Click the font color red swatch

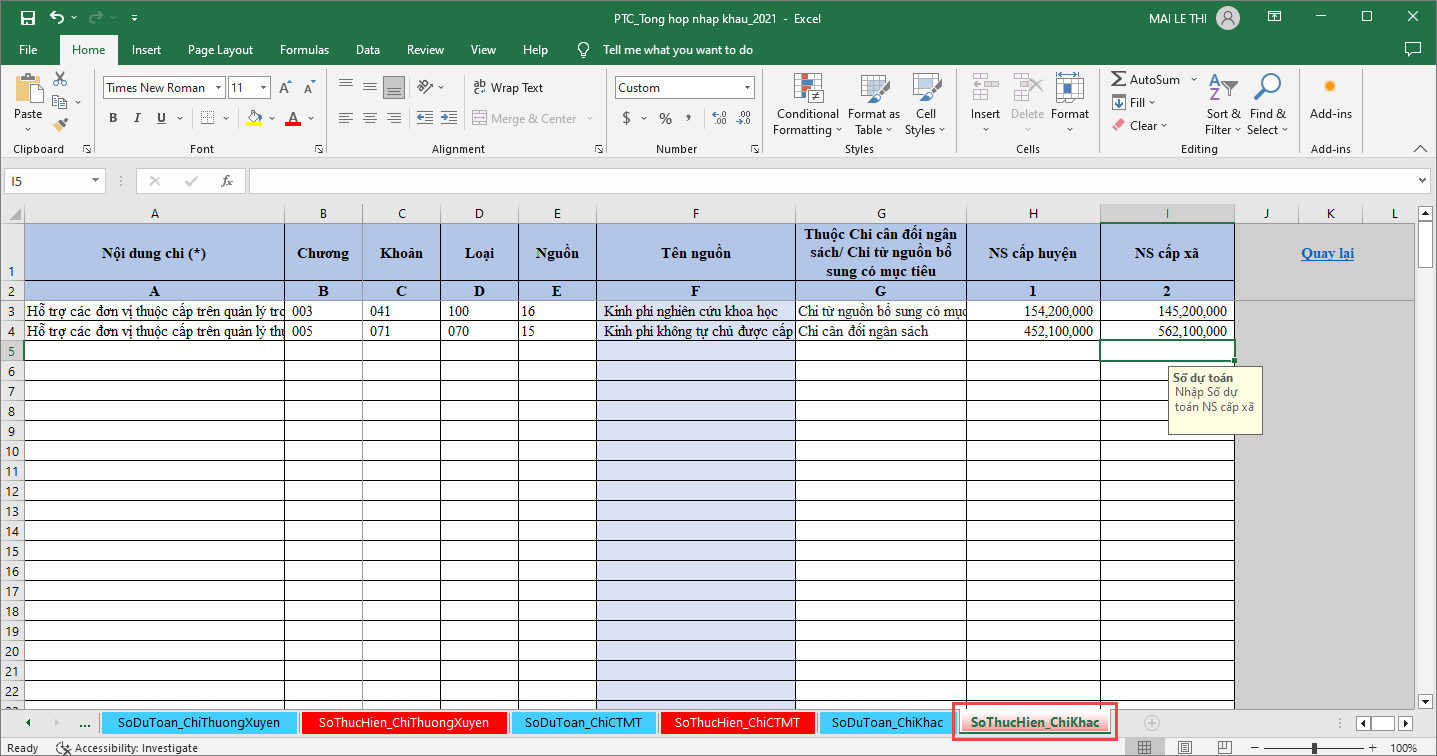pos(293,118)
